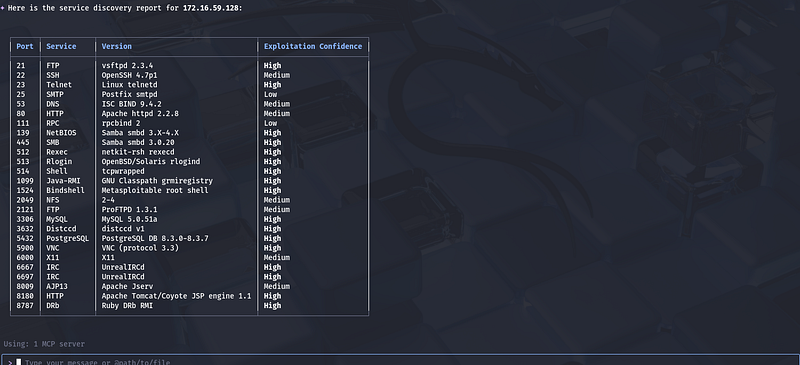Click the Service column header
Image resolution: width=800 pixels, height=365 pixels.
61,46
